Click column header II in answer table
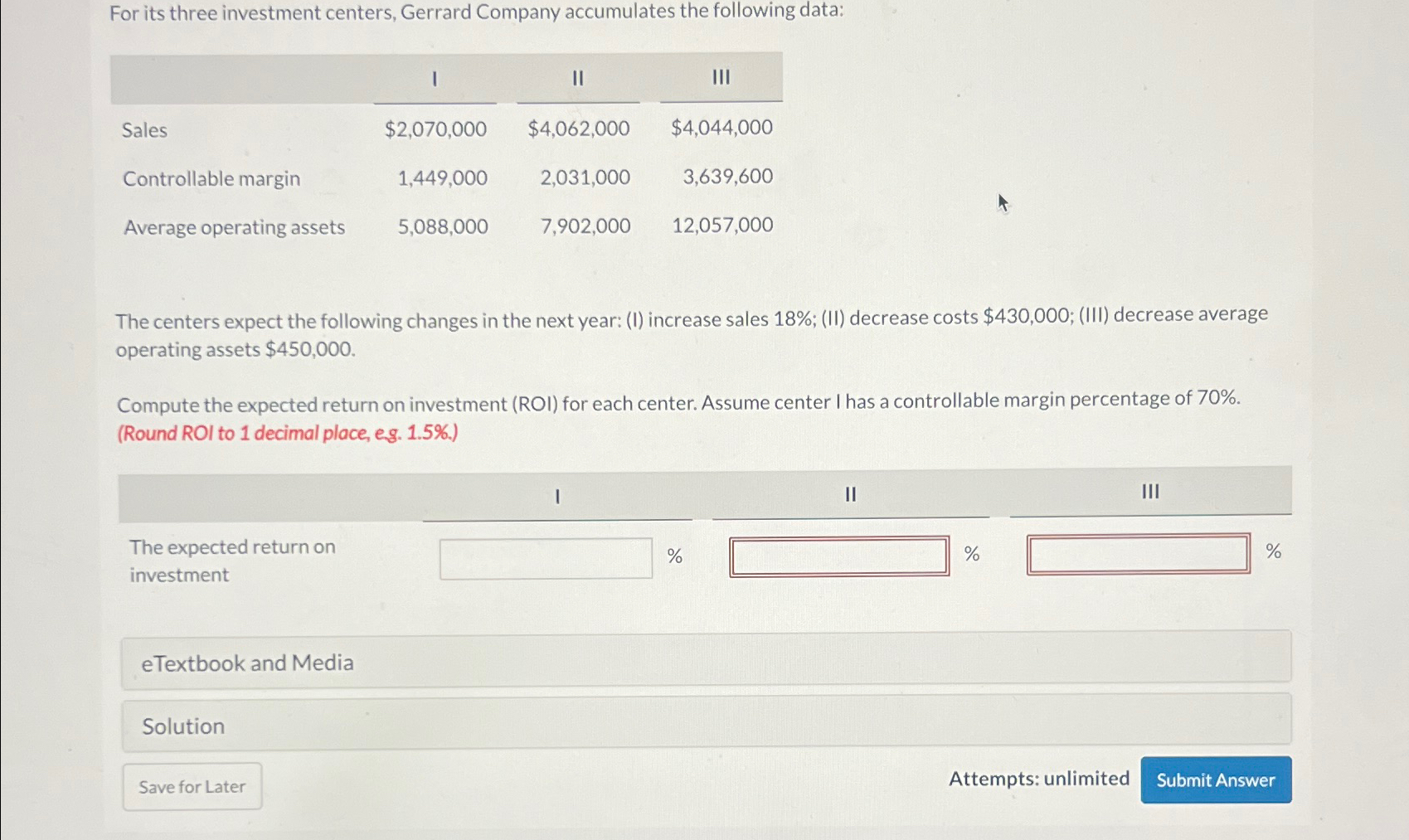1409x840 pixels. (850, 494)
